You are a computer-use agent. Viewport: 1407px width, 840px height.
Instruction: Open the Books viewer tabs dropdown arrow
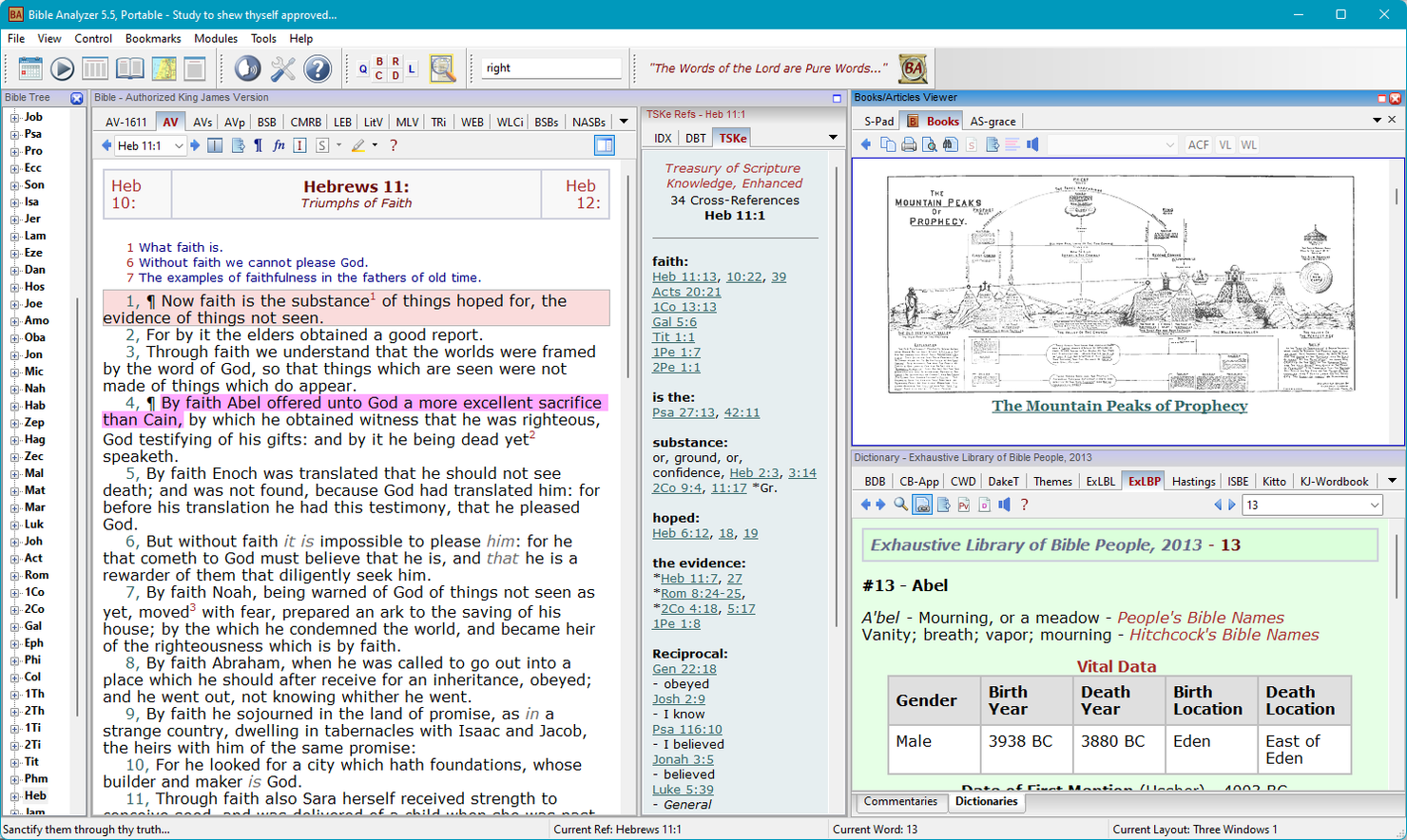(1377, 120)
